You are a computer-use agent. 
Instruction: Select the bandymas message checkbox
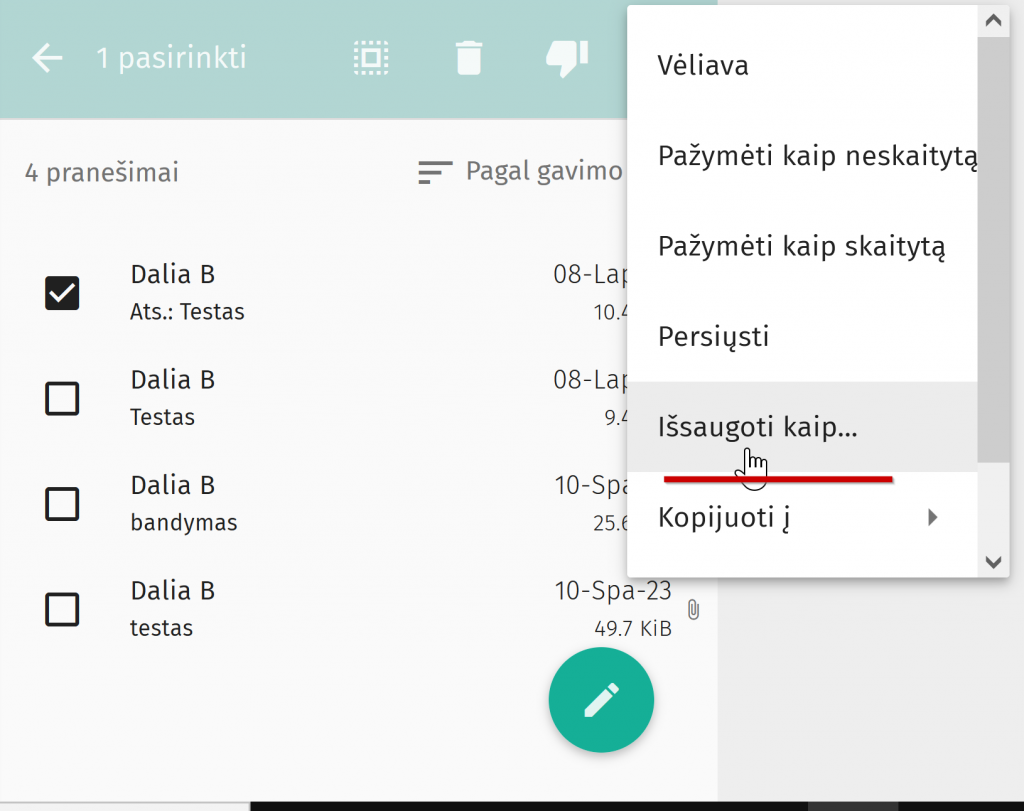(x=62, y=504)
